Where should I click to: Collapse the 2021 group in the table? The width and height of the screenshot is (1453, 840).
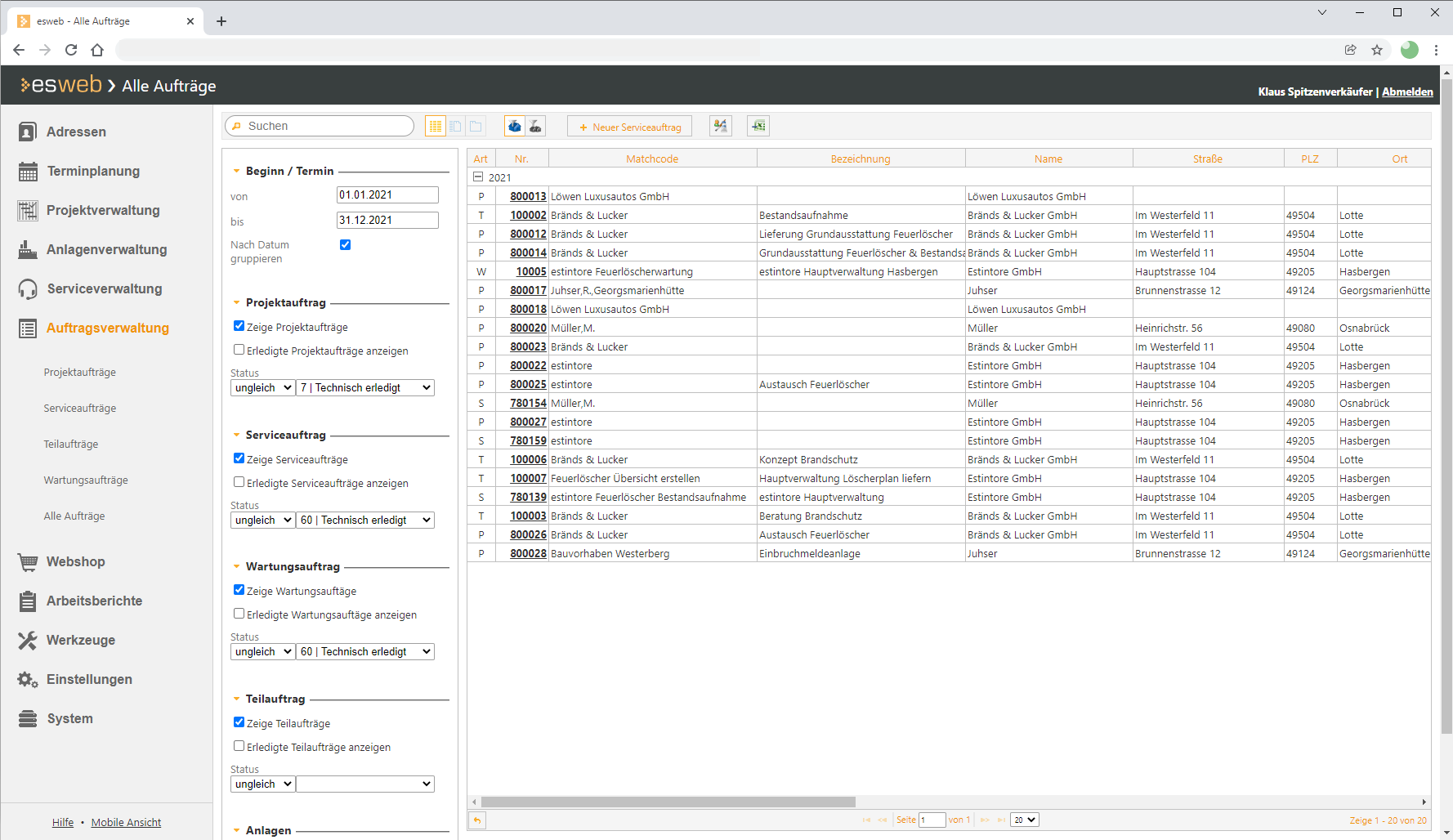pos(478,177)
